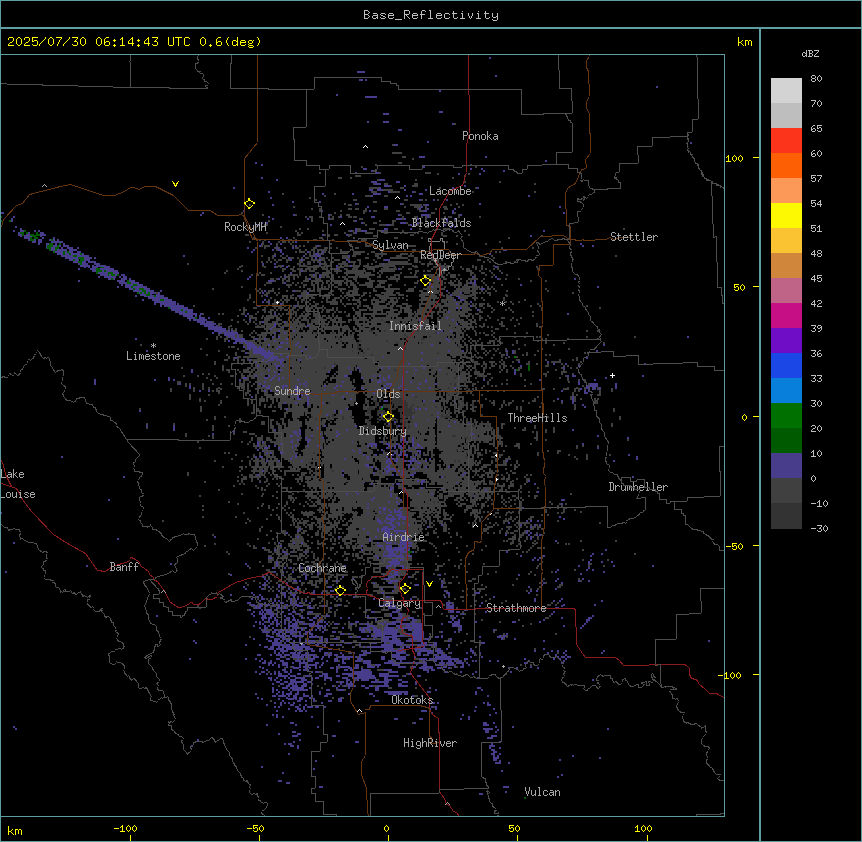Viewport: 862px width, 842px height.
Task: Click the Stettler city label
Action: [634, 237]
